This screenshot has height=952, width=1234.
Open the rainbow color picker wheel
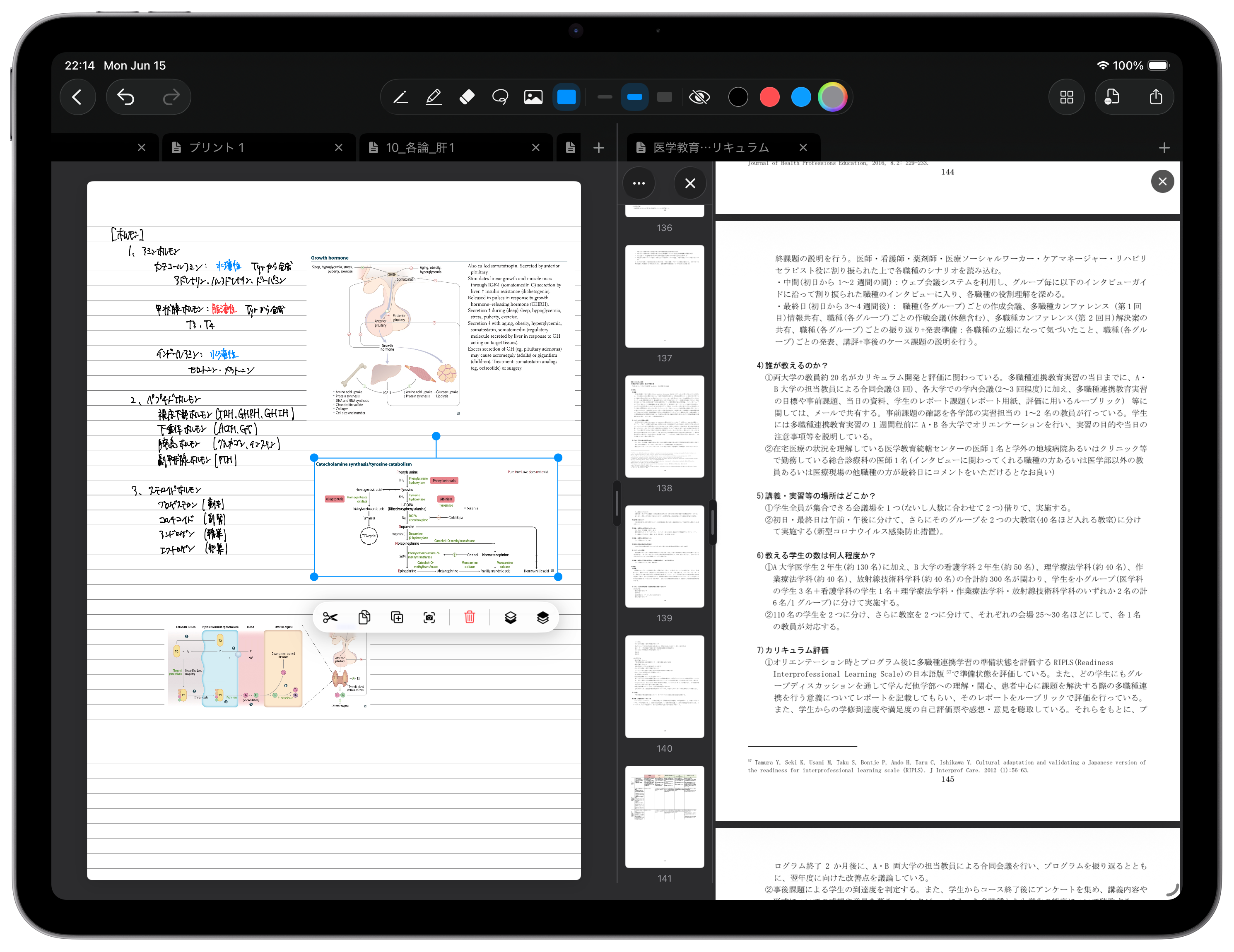click(833, 97)
